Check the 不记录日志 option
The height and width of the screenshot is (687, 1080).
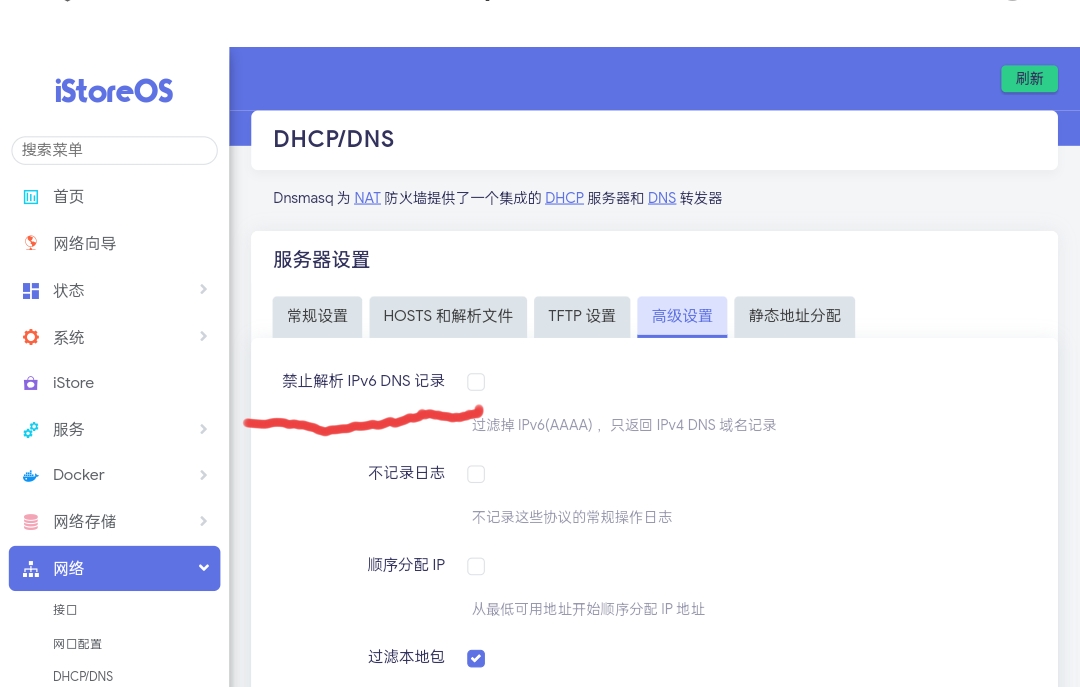(x=476, y=474)
